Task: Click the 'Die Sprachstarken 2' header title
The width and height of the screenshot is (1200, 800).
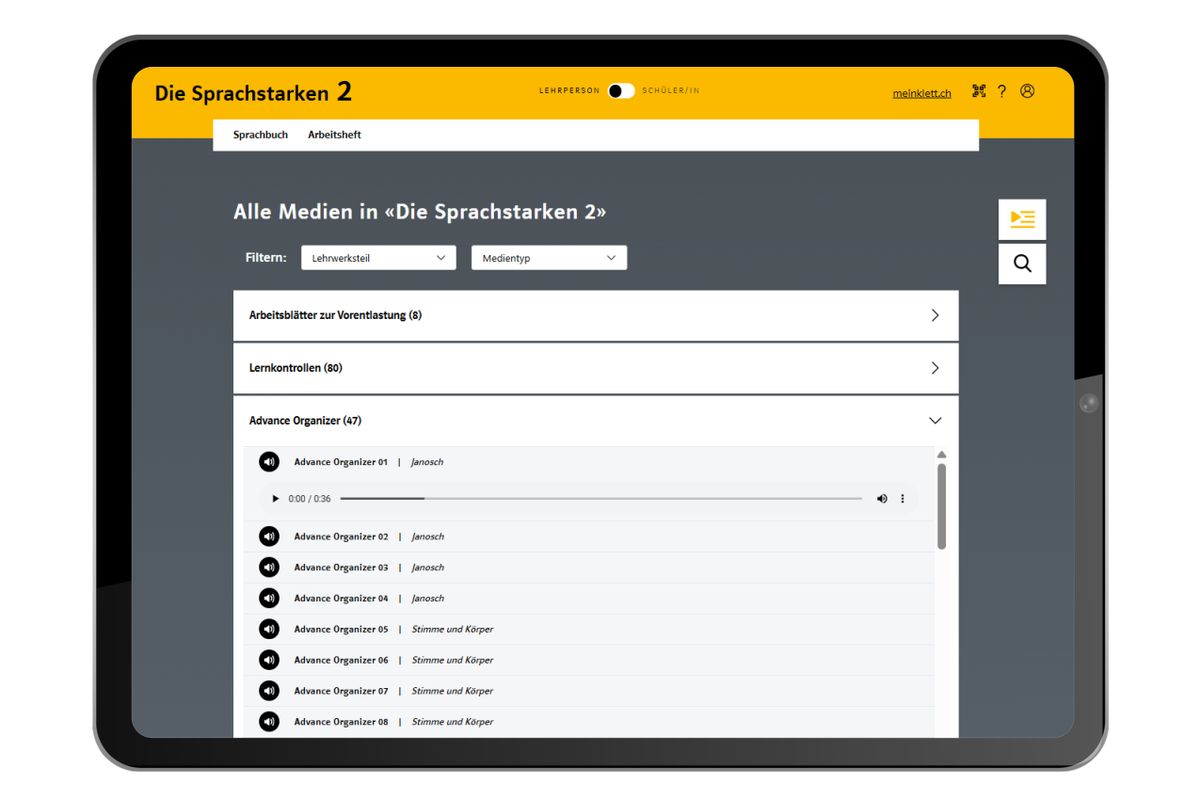Action: 253,92
